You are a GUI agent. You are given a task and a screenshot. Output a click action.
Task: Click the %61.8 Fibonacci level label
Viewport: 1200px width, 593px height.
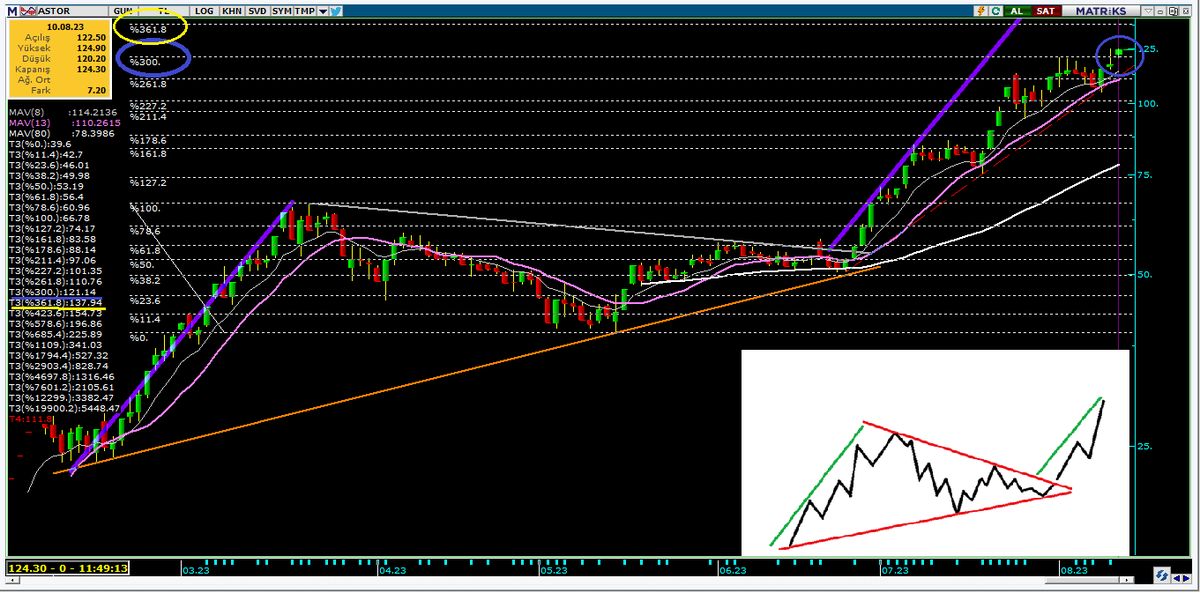point(146,250)
